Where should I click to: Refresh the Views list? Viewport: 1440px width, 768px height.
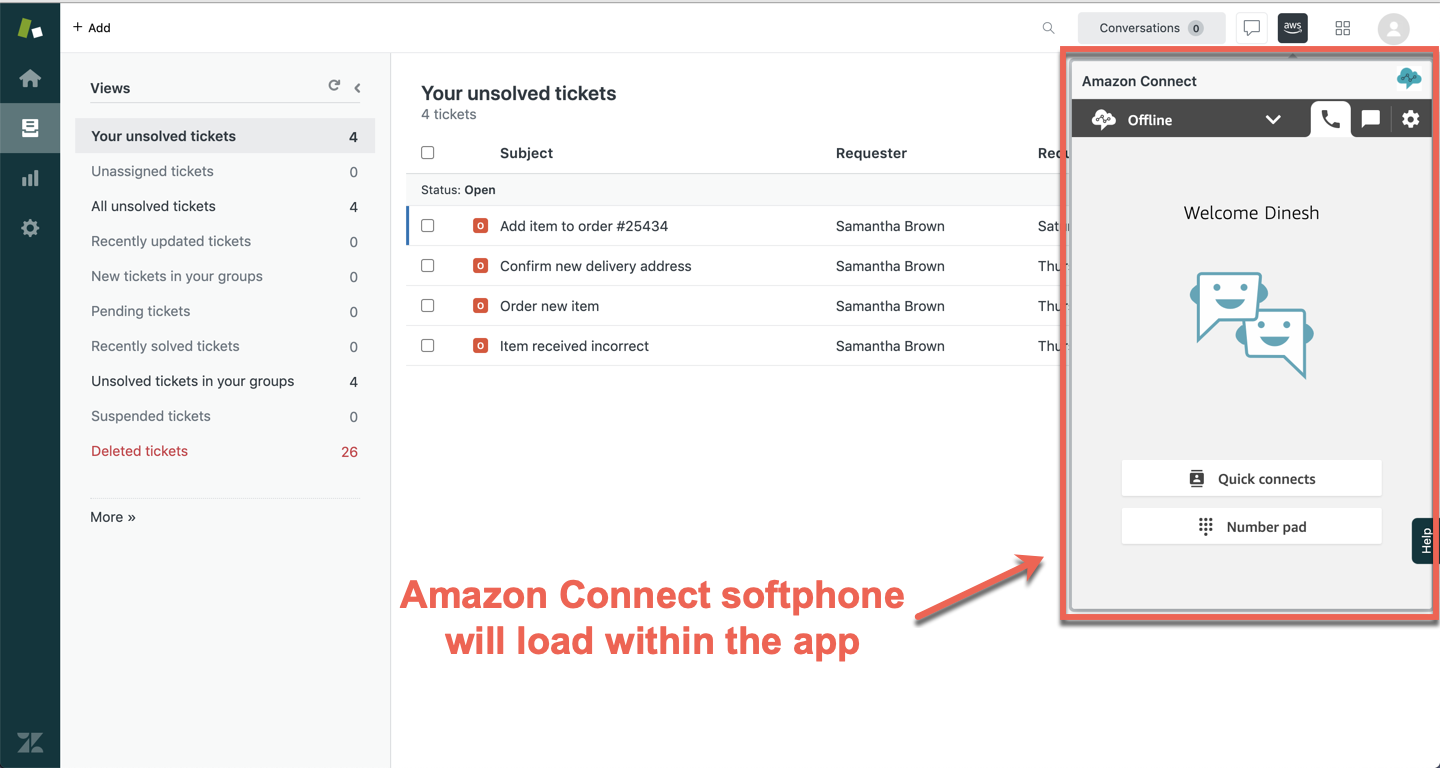point(334,87)
